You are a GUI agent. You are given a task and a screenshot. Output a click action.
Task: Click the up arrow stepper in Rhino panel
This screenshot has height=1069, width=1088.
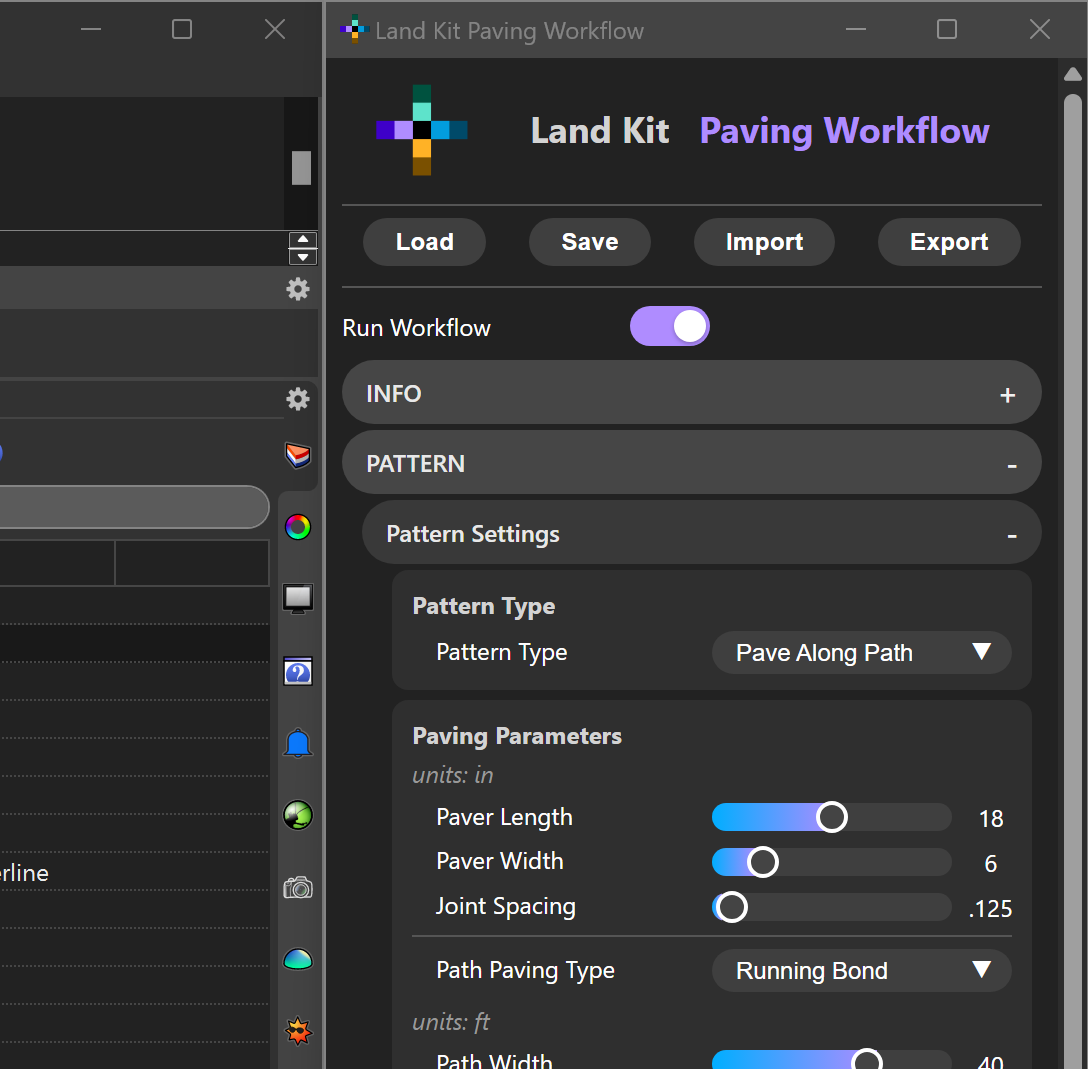303,240
